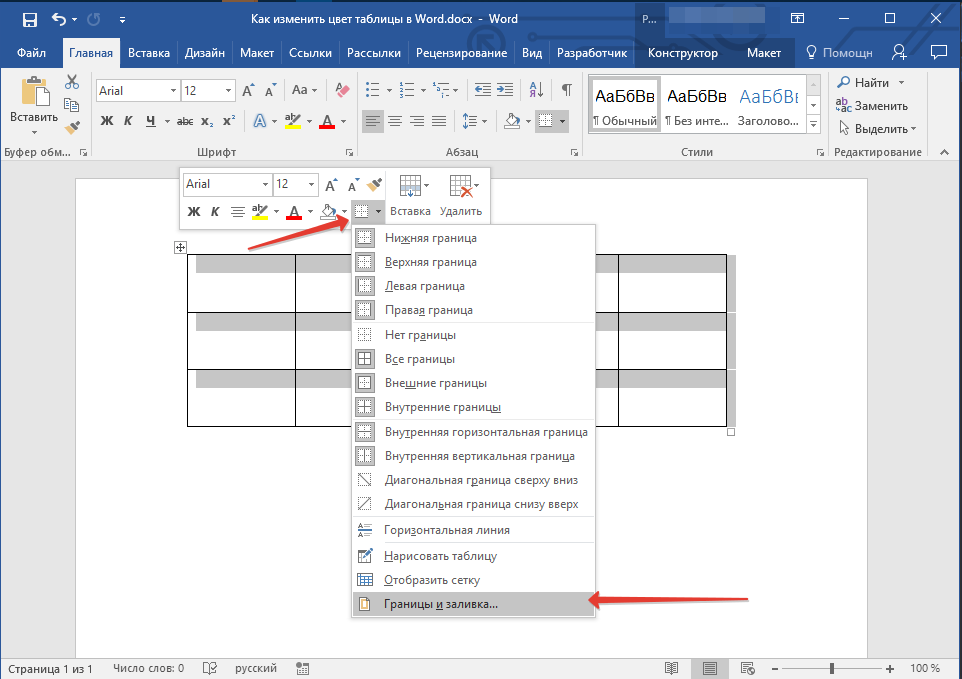The height and width of the screenshot is (679, 962).
Task: Toggle paragraph marks (¶) display
Action: pyautogui.click(x=567, y=90)
